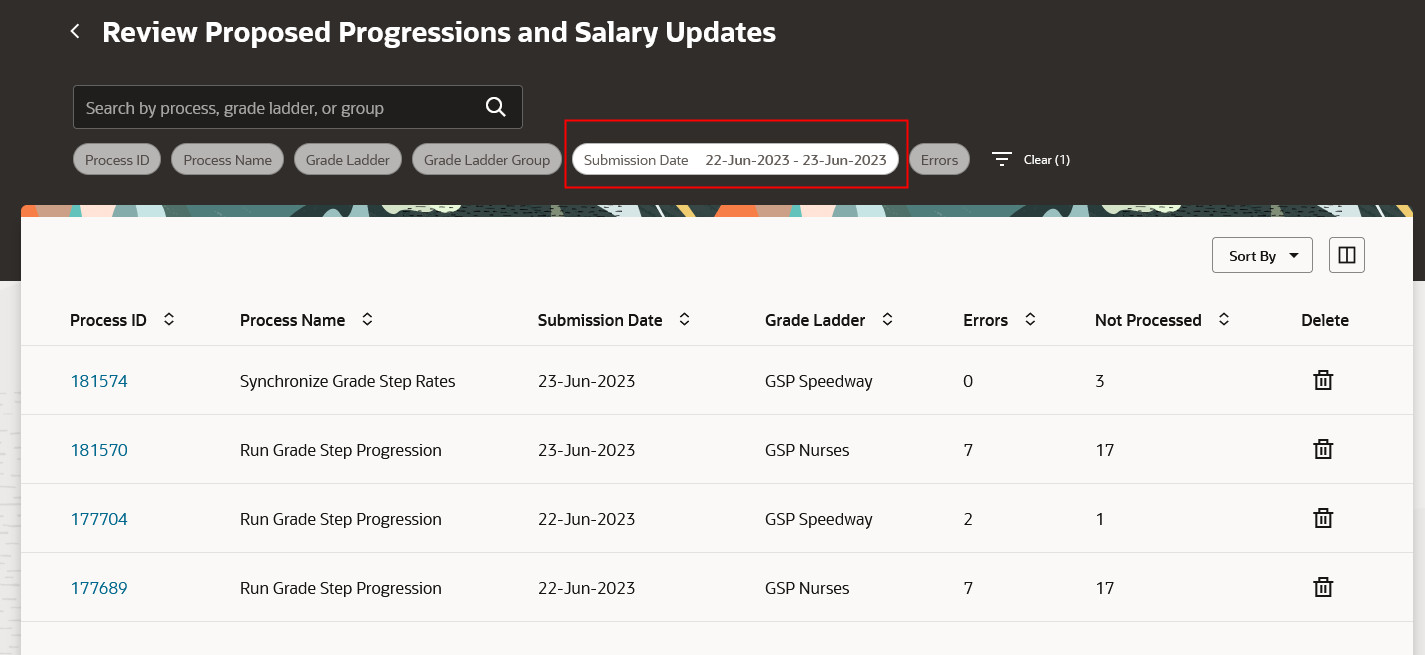Toggle the Grade Ladder Group filter chip
The image size is (1425, 655).
tap(487, 160)
